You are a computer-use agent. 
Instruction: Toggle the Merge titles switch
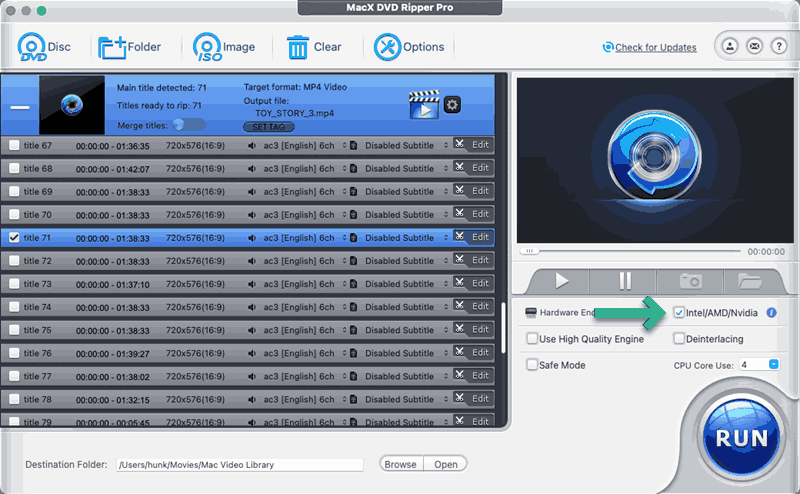[x=189, y=125]
